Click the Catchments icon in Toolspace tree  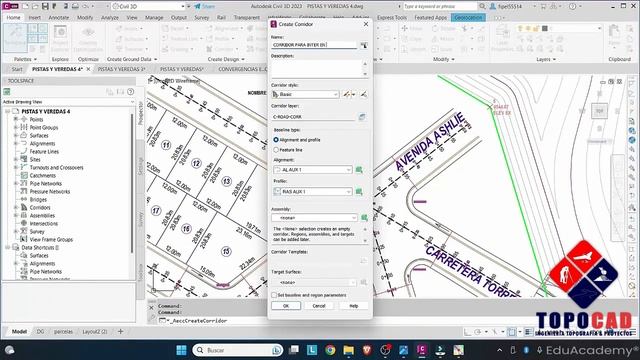24,176
